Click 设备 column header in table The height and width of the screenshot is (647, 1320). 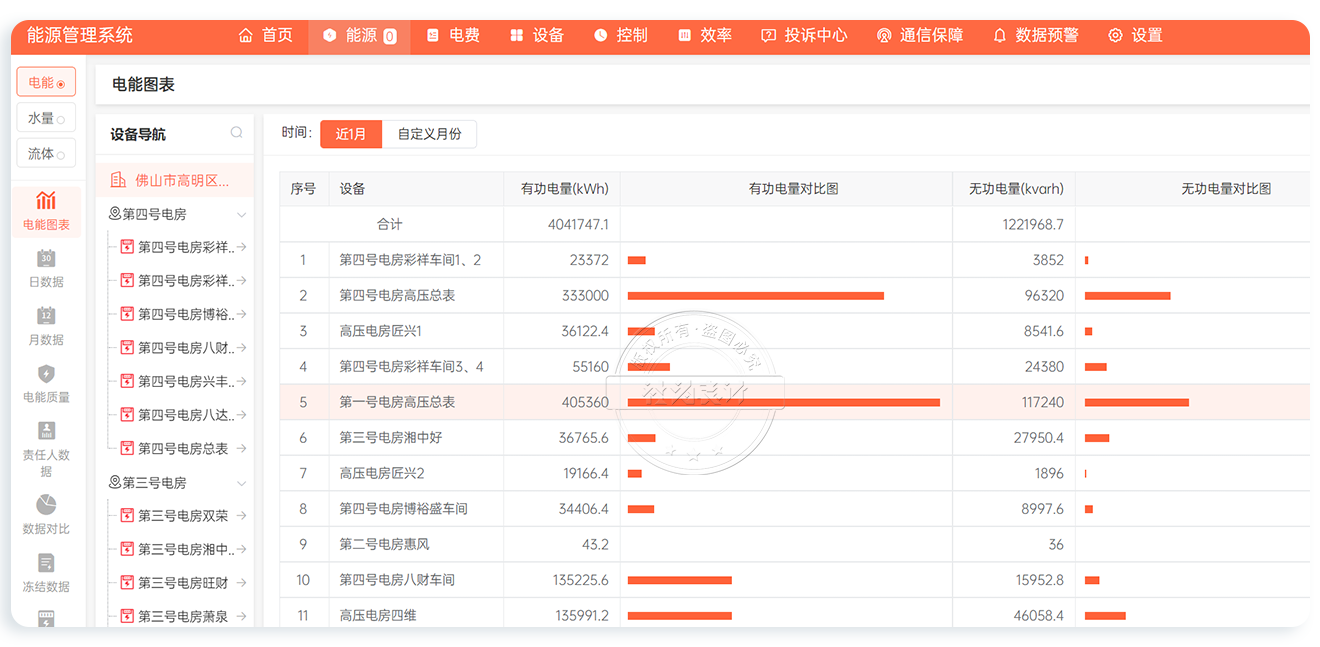(353, 188)
